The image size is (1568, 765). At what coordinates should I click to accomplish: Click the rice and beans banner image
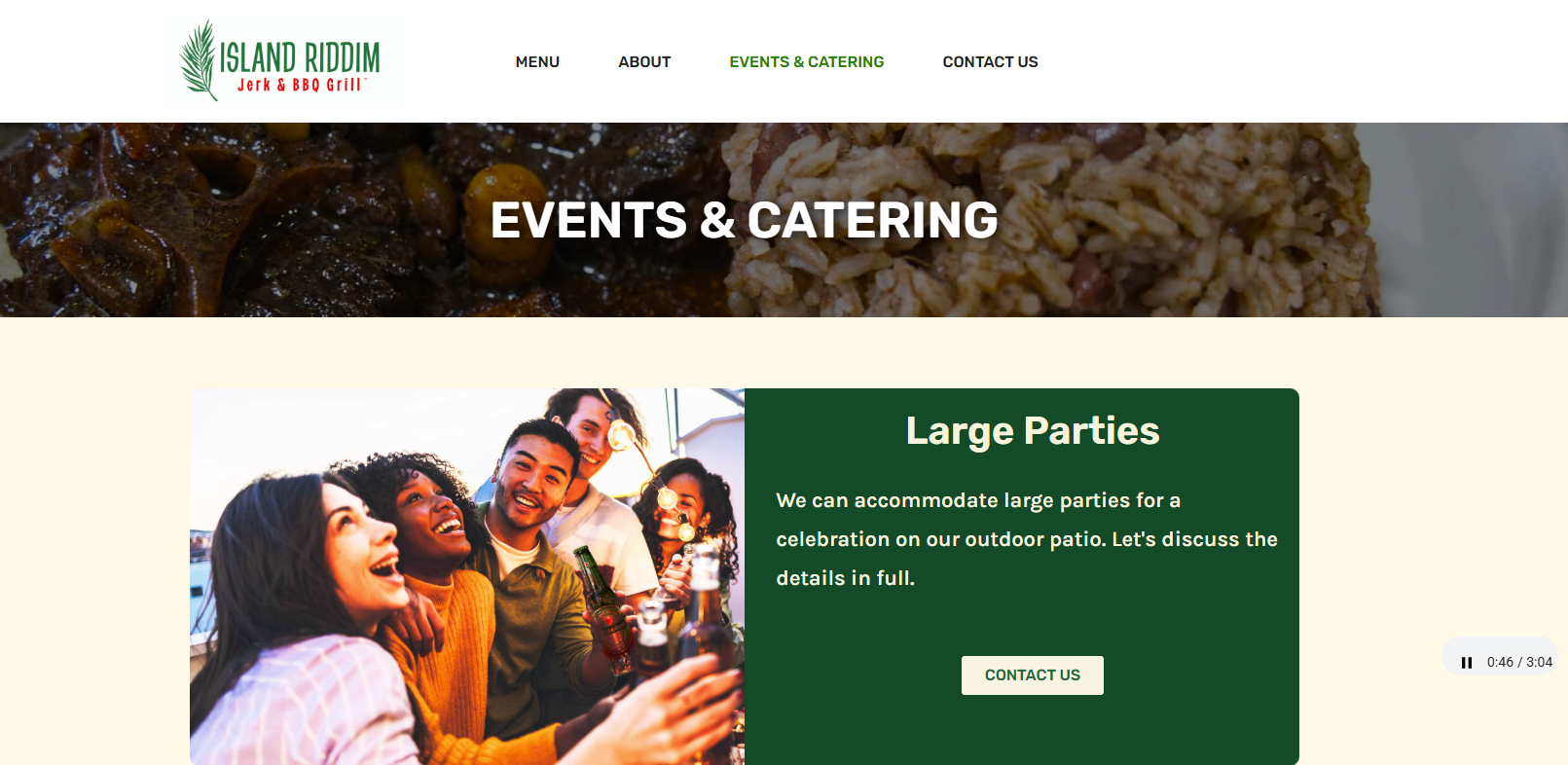1051,220
